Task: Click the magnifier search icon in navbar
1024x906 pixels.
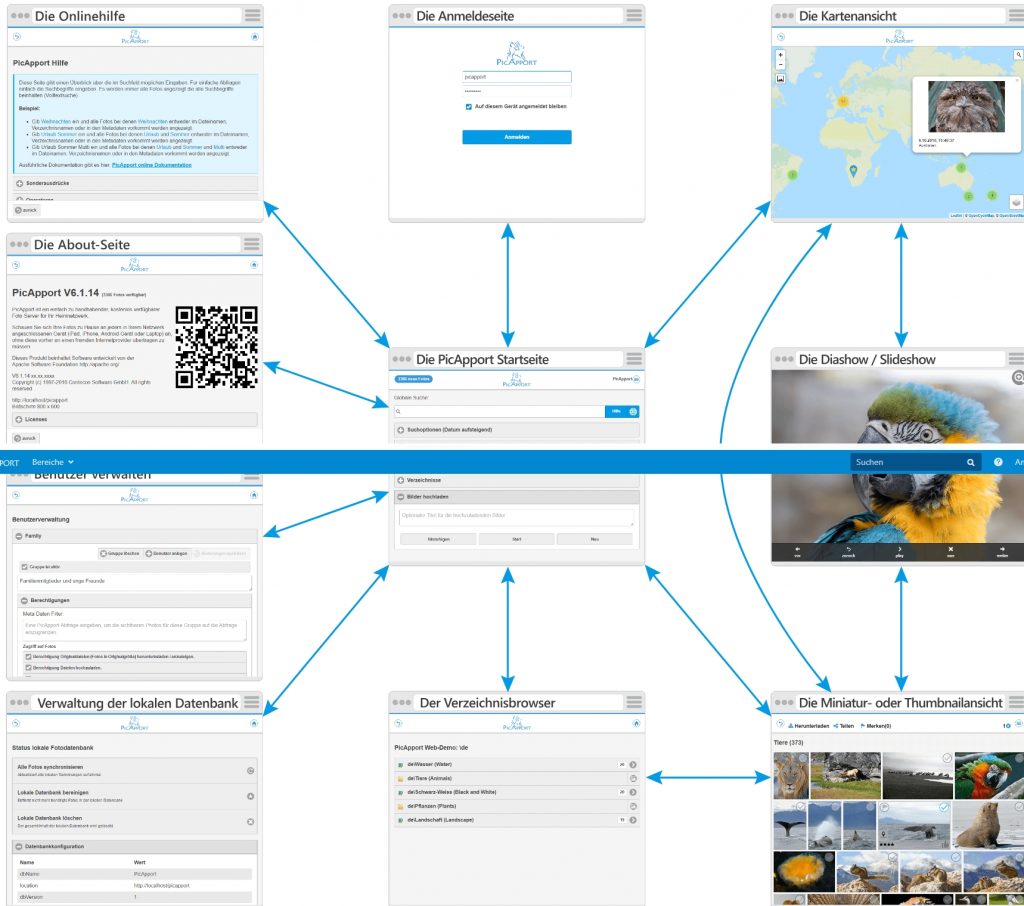Action: coord(970,462)
